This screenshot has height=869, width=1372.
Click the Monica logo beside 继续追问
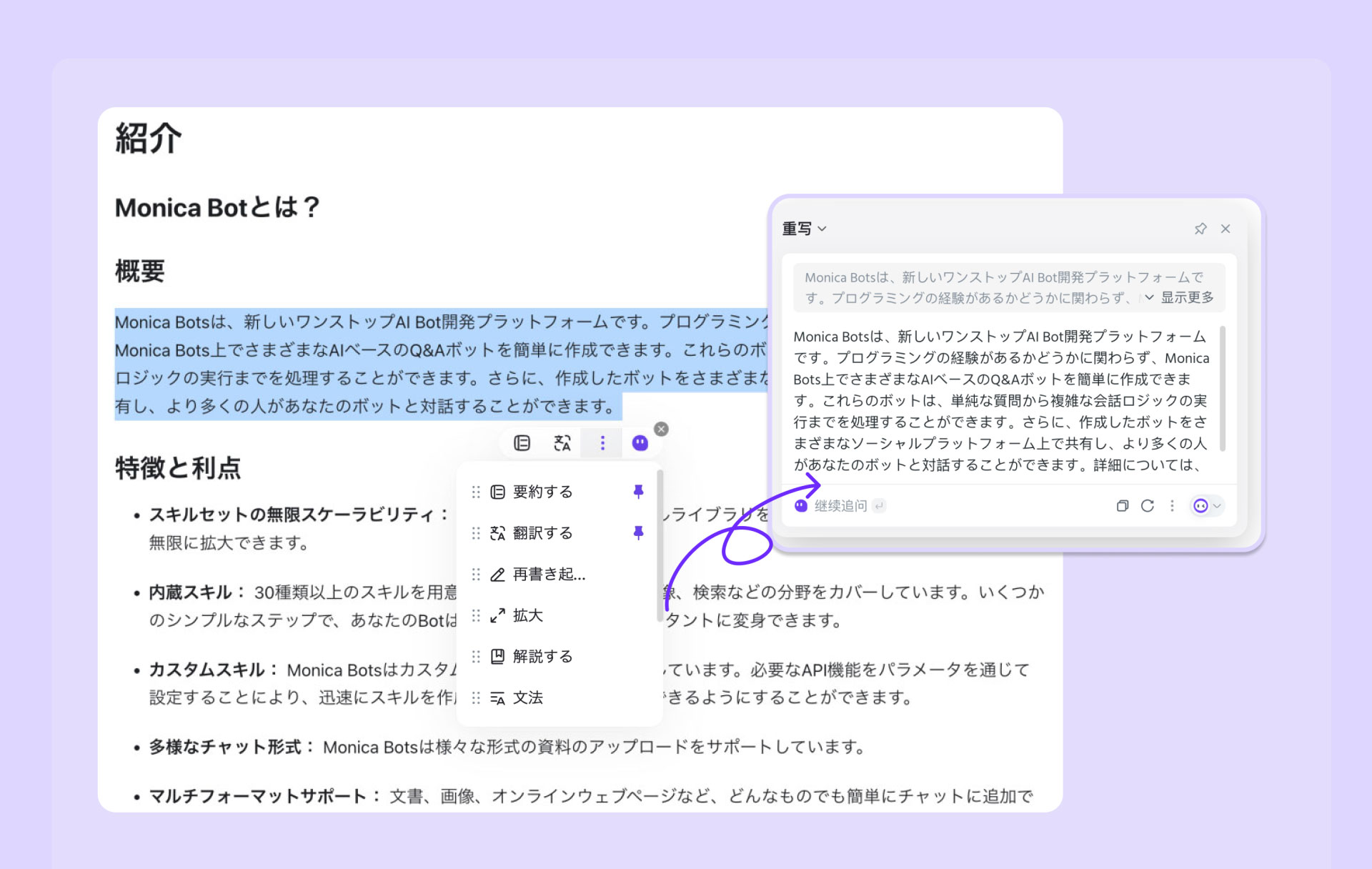[801, 506]
